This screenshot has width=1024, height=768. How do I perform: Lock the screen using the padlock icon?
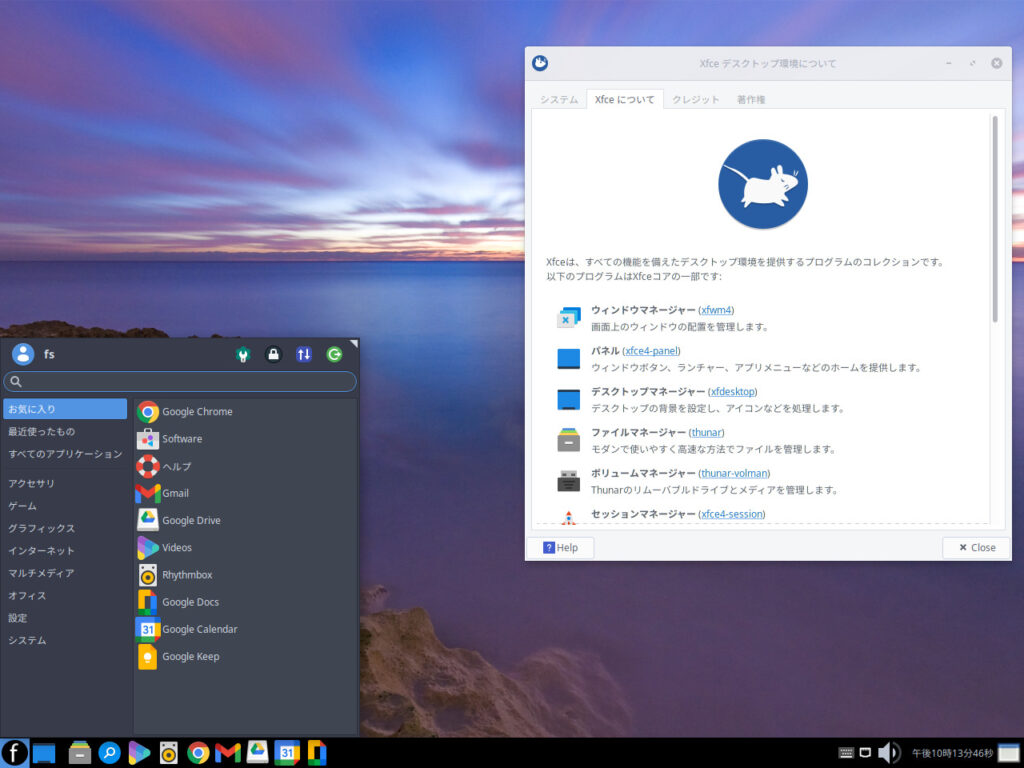[273, 354]
